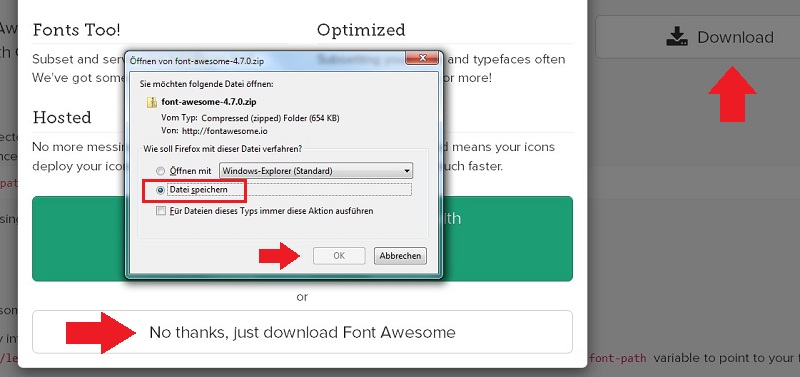The width and height of the screenshot is (800, 377).
Task: Select the 'Öffnen mit' radio button
Action: [x=161, y=171]
